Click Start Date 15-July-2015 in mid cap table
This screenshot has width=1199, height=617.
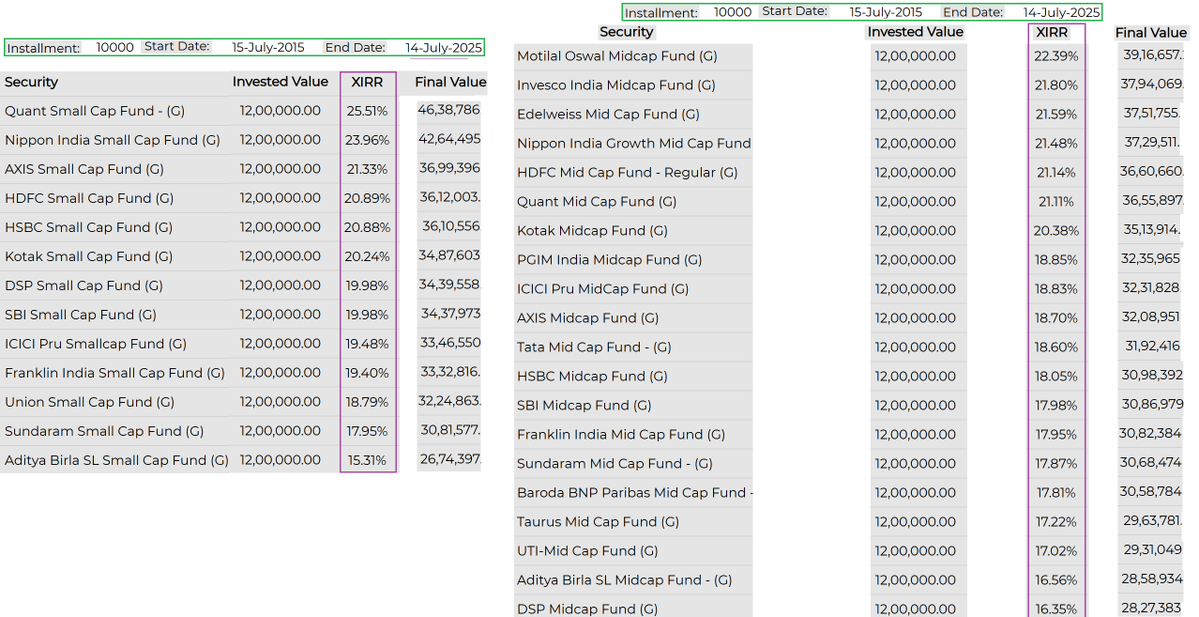(885, 12)
